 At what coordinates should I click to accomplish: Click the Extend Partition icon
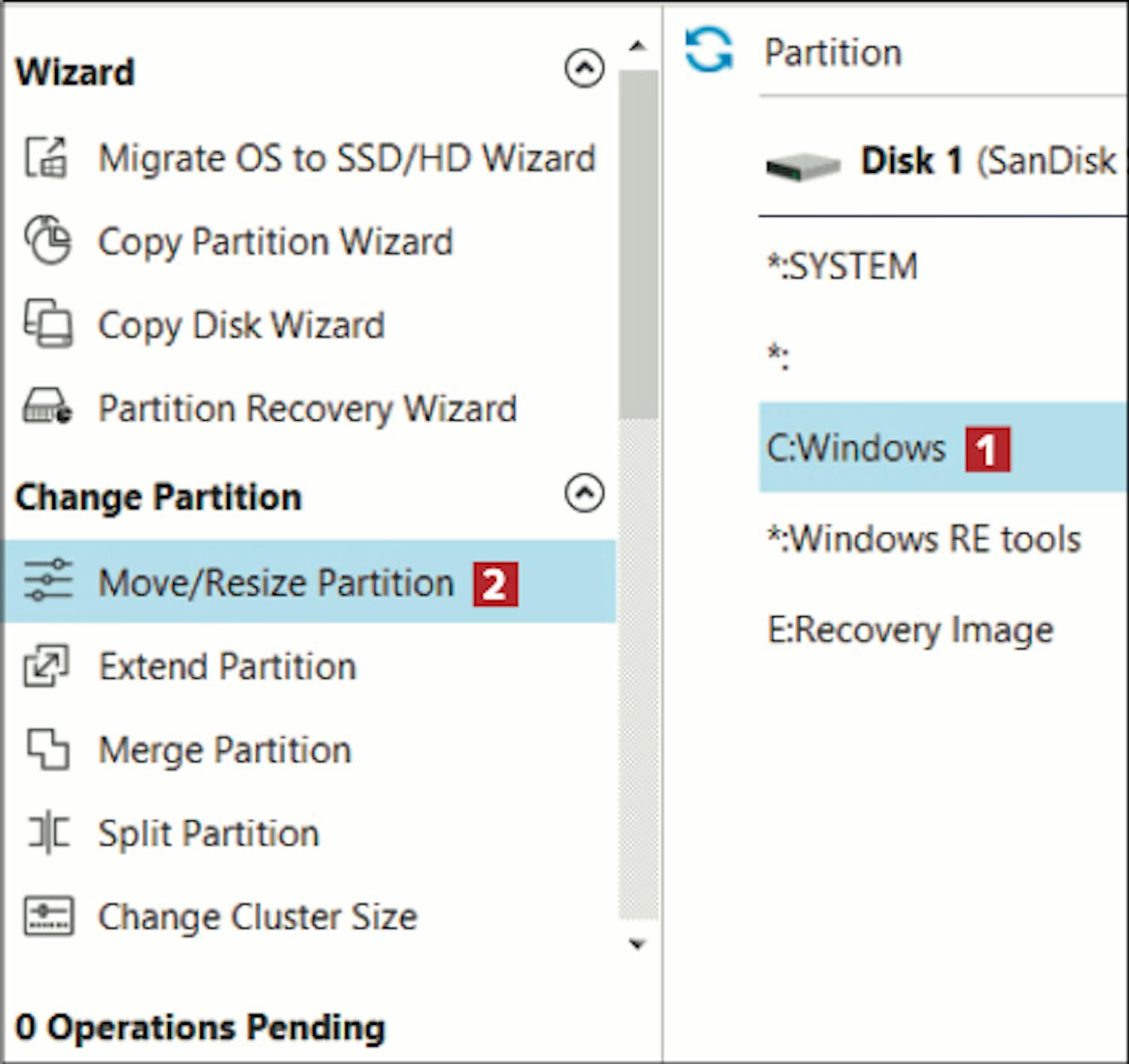pyautogui.click(x=47, y=666)
